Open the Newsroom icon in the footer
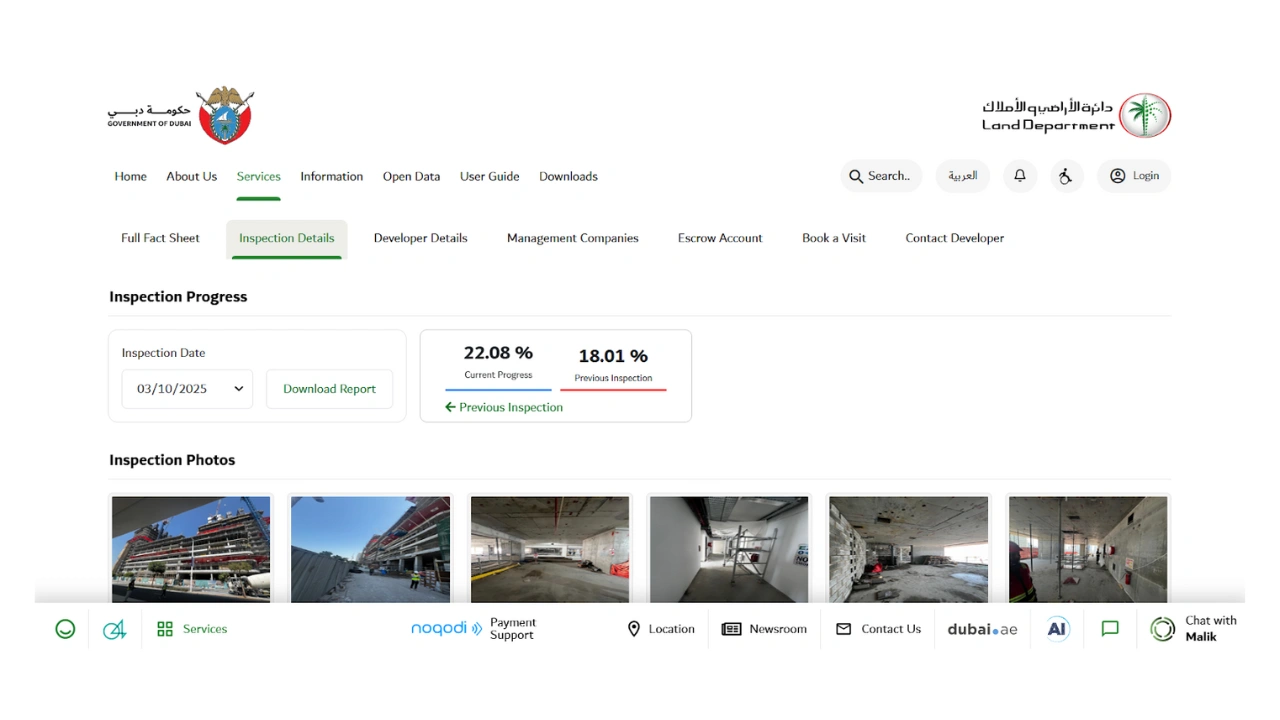Viewport: 1280px width, 720px height. click(x=731, y=629)
